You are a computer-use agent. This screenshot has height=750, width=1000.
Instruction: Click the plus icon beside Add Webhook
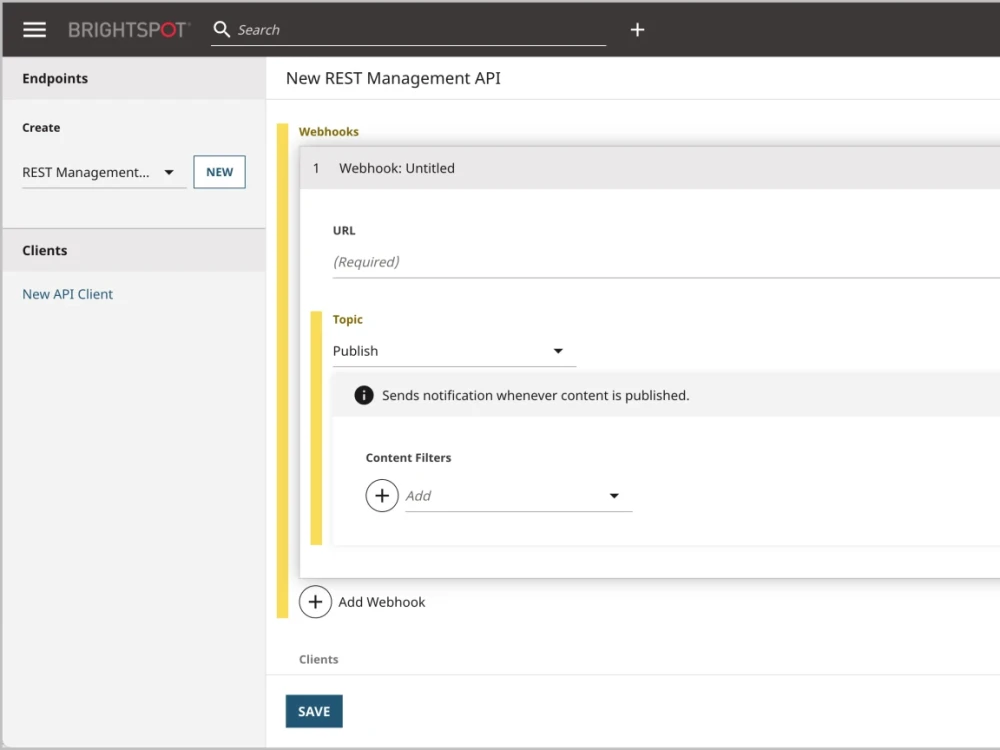coord(316,601)
